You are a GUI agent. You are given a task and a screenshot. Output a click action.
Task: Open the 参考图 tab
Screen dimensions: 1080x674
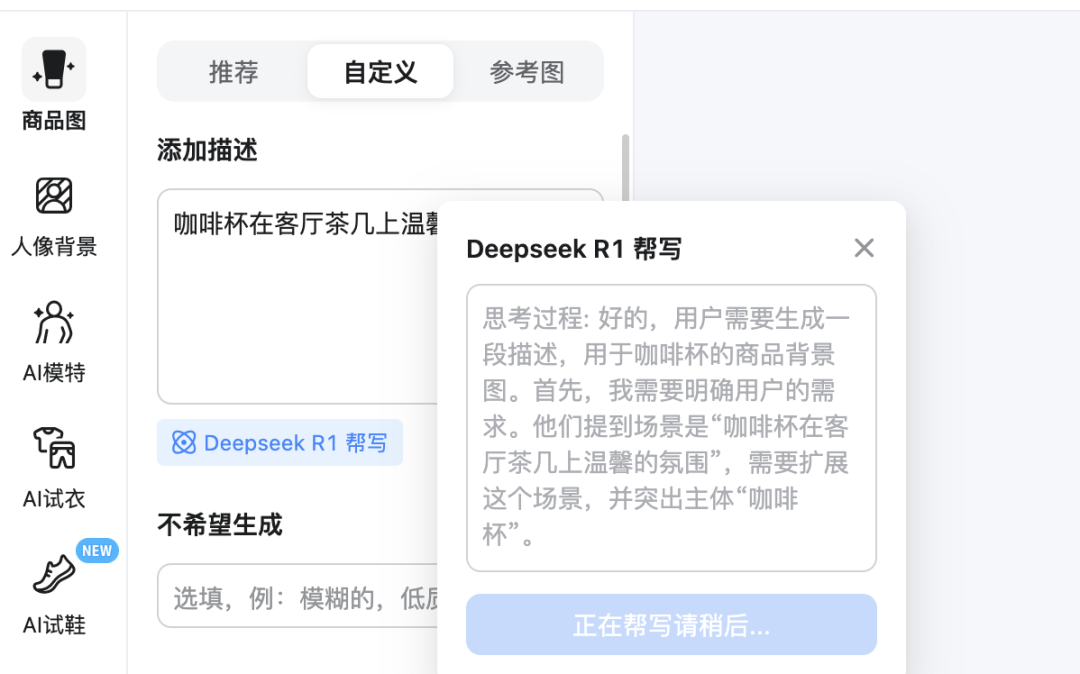click(527, 72)
